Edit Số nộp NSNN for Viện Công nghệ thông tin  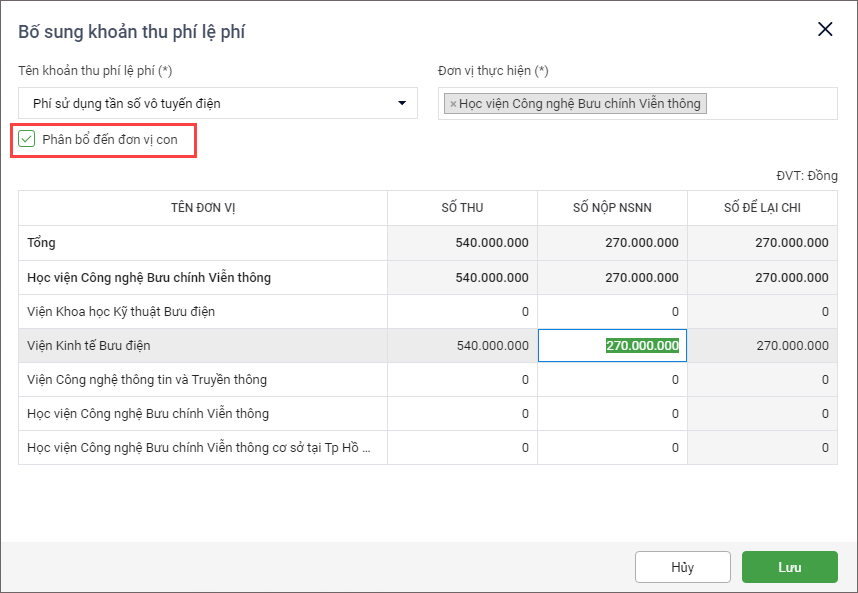tap(612, 380)
